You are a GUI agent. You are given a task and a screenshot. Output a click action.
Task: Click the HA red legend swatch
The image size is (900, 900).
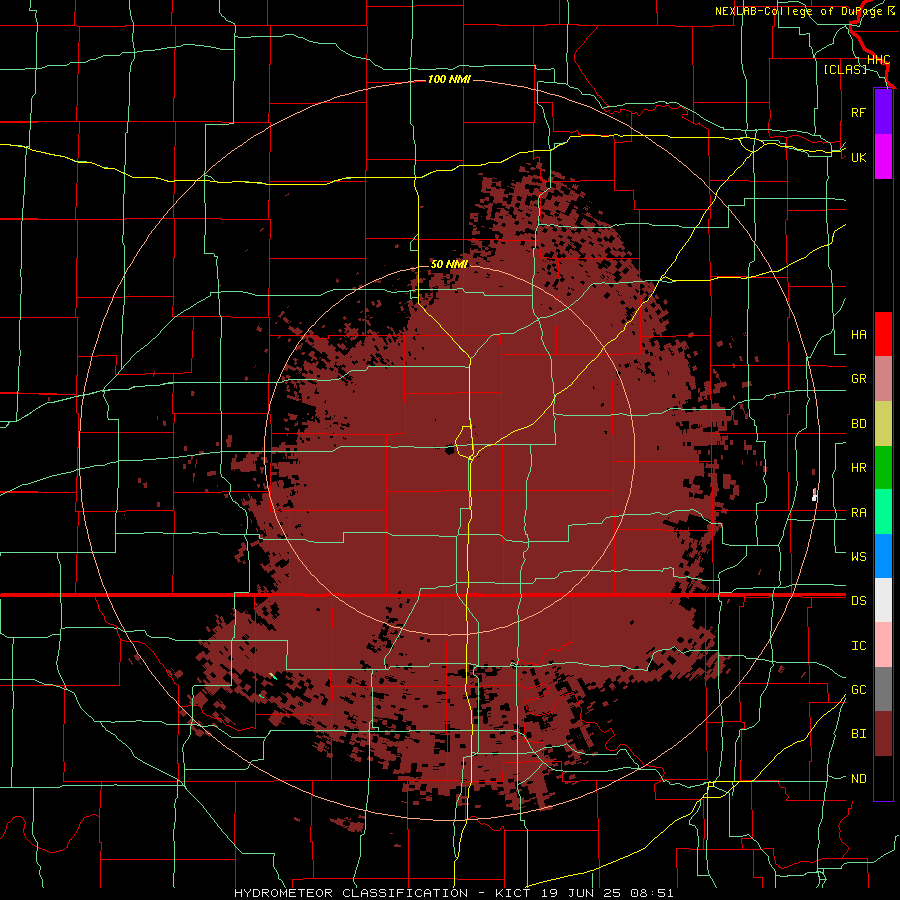pyautogui.click(x=883, y=334)
